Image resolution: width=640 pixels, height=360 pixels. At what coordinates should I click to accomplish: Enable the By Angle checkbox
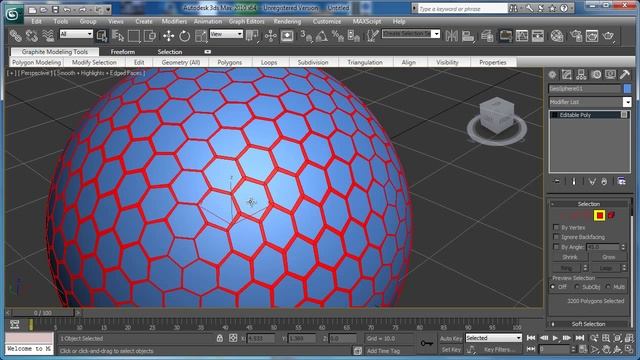pos(556,247)
